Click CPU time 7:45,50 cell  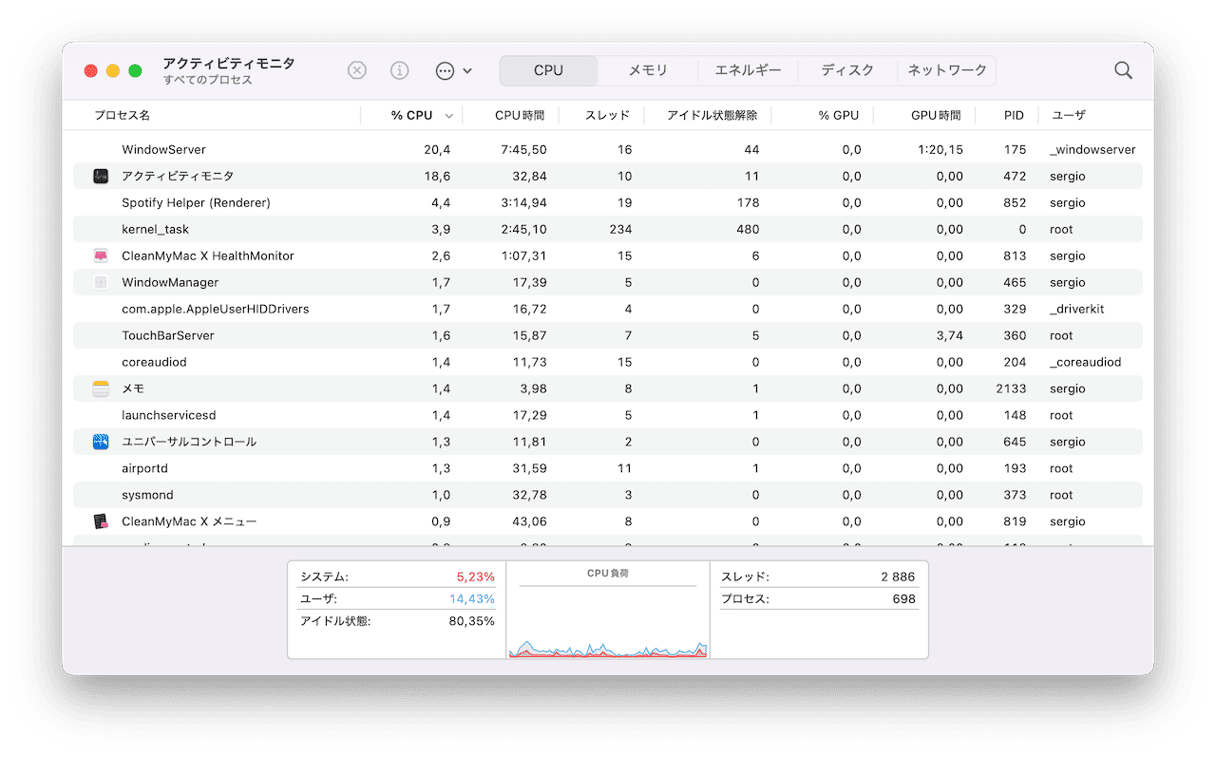(523, 149)
